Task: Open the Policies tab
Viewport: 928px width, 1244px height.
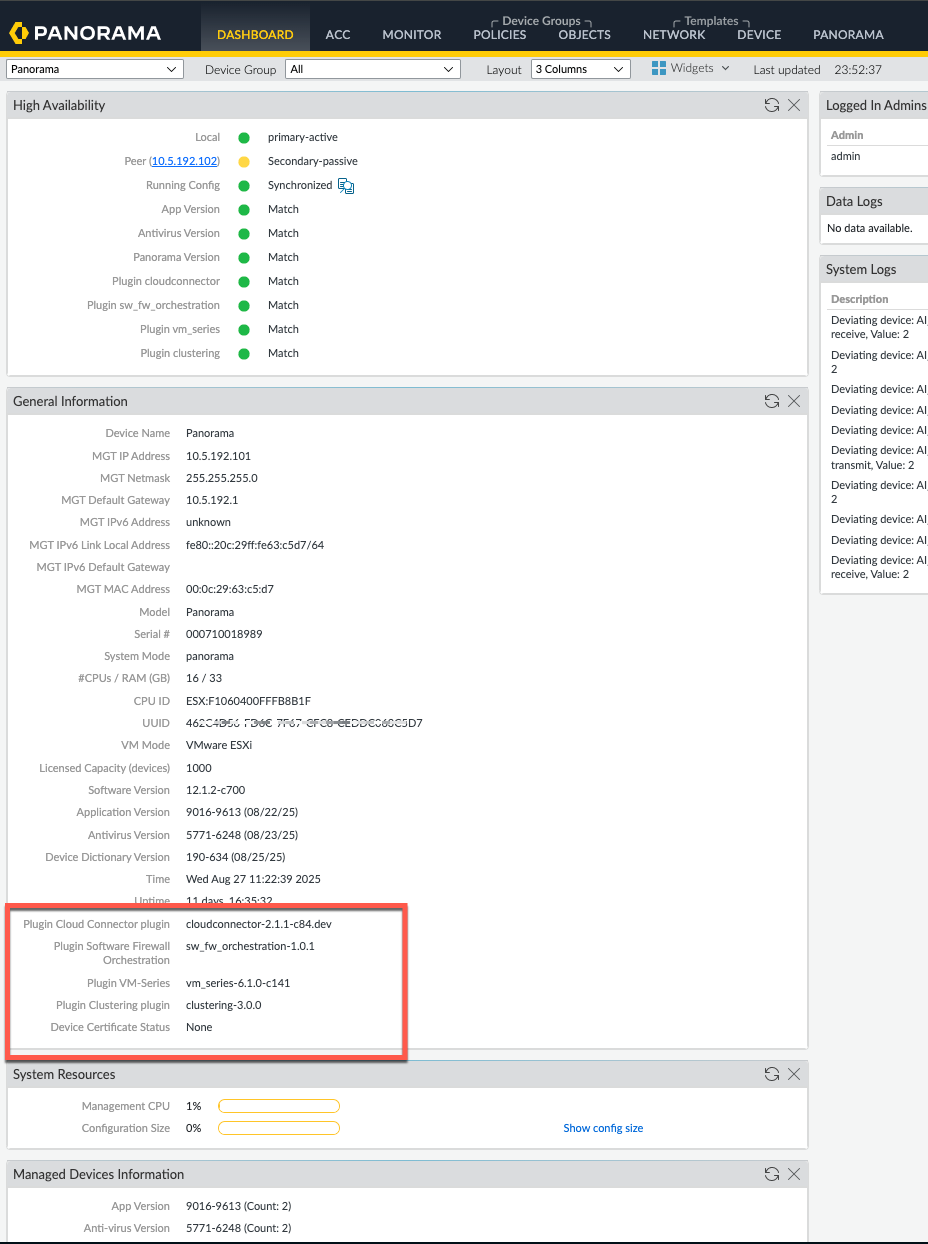Action: click(500, 34)
